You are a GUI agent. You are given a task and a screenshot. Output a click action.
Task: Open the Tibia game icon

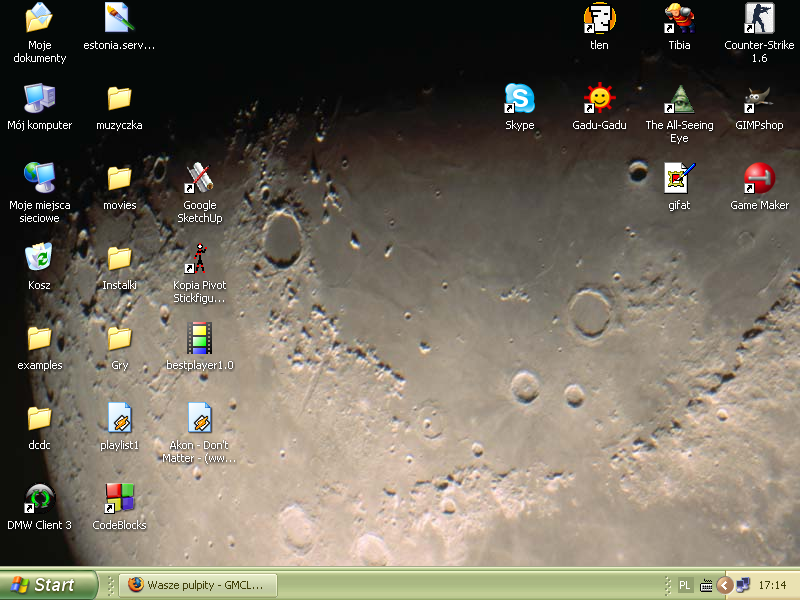coord(679,19)
